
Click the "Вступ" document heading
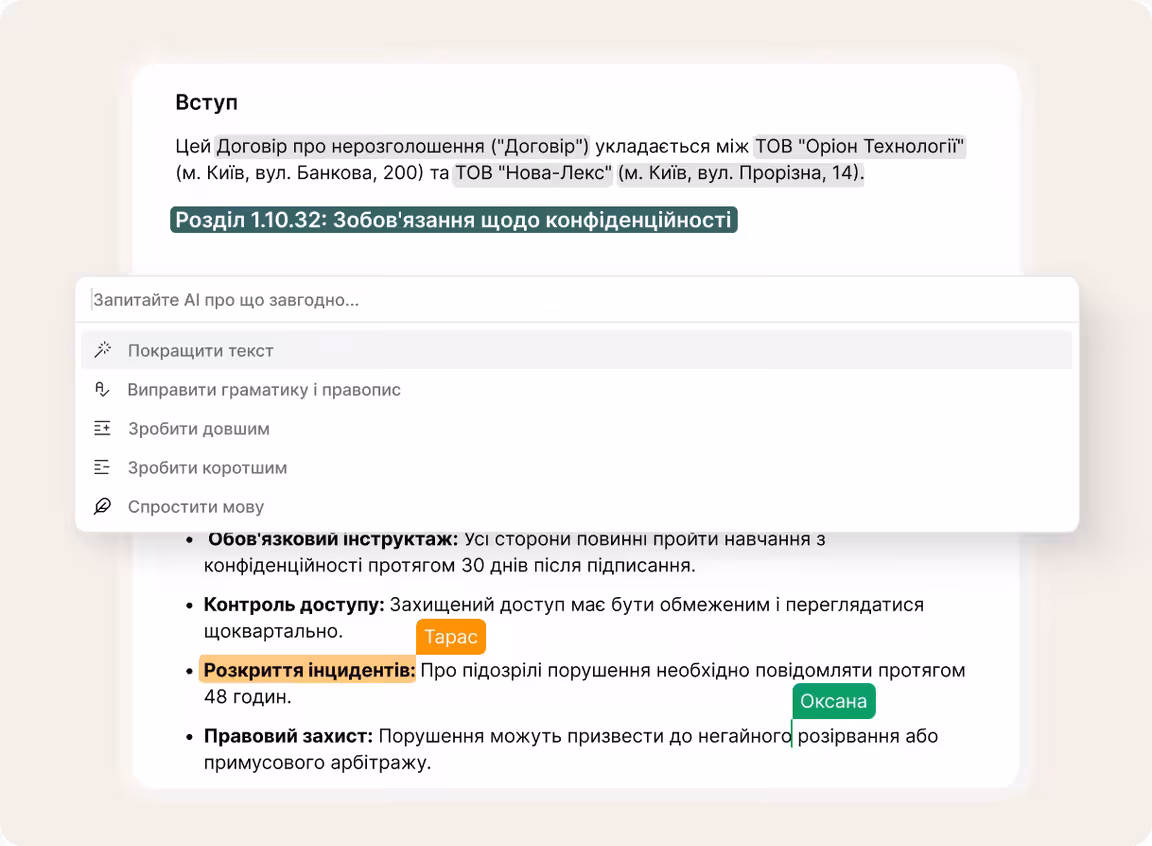(x=202, y=101)
